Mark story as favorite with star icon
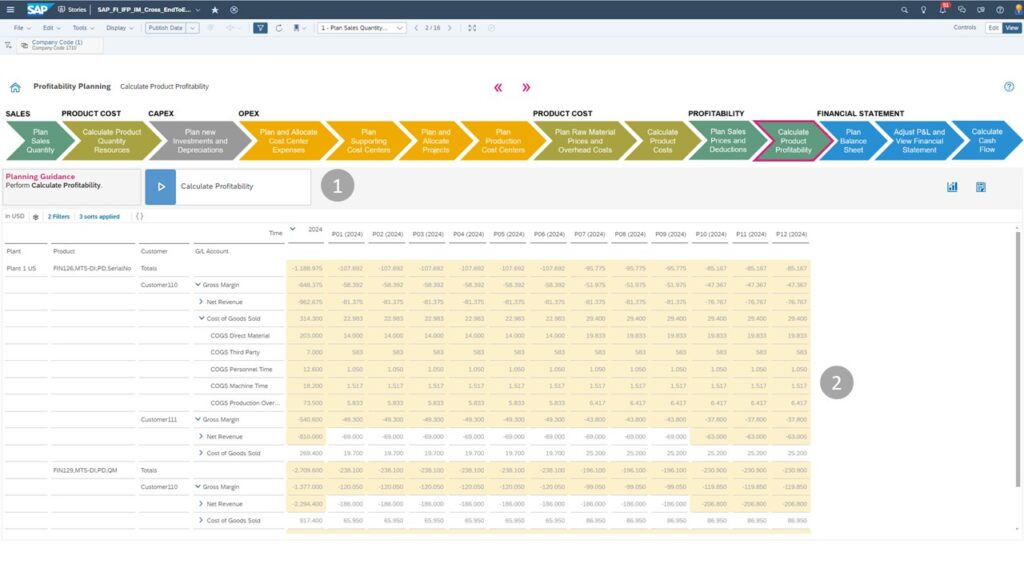 point(215,9)
